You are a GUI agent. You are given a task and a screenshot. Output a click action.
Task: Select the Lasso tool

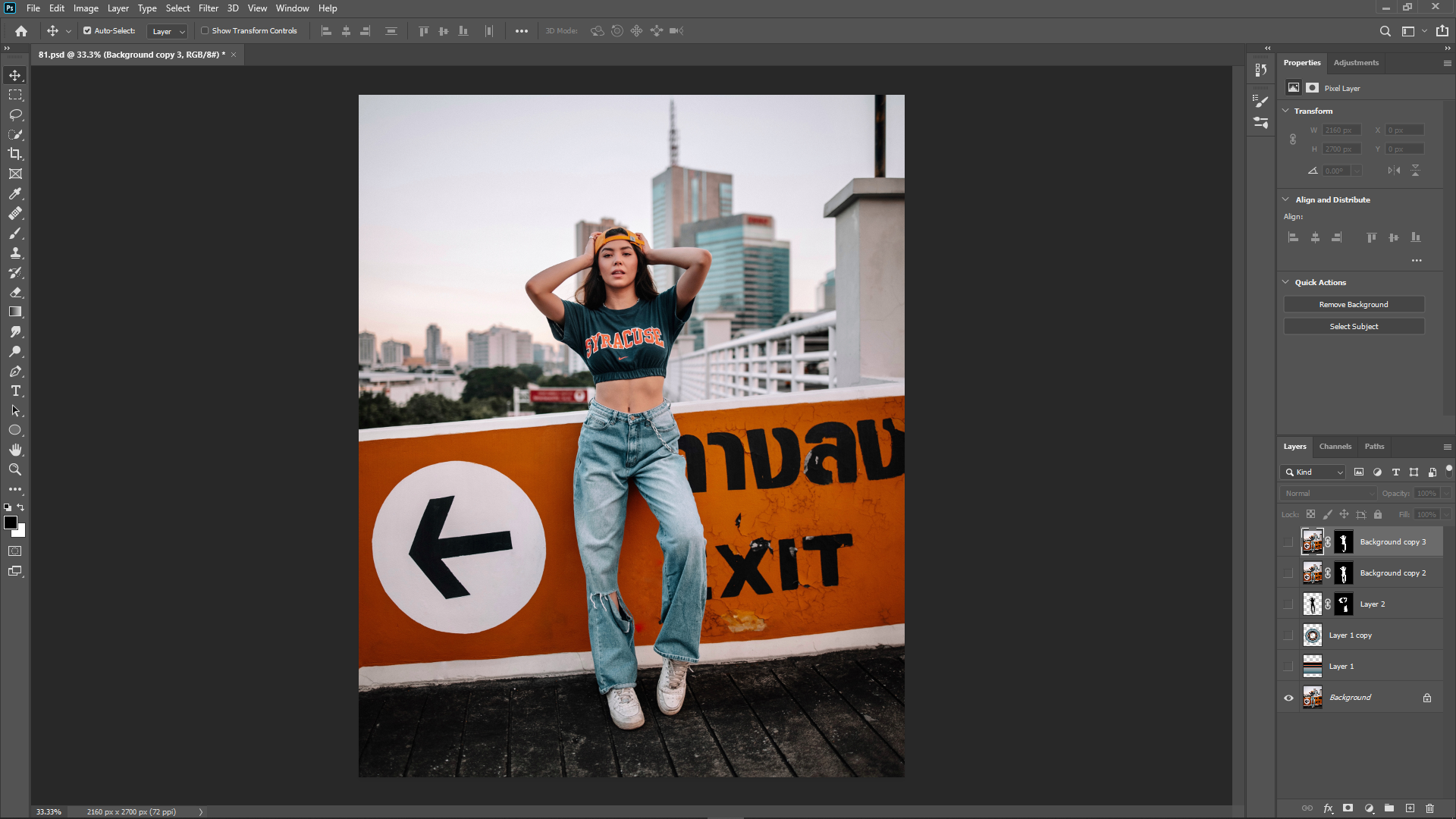point(15,115)
